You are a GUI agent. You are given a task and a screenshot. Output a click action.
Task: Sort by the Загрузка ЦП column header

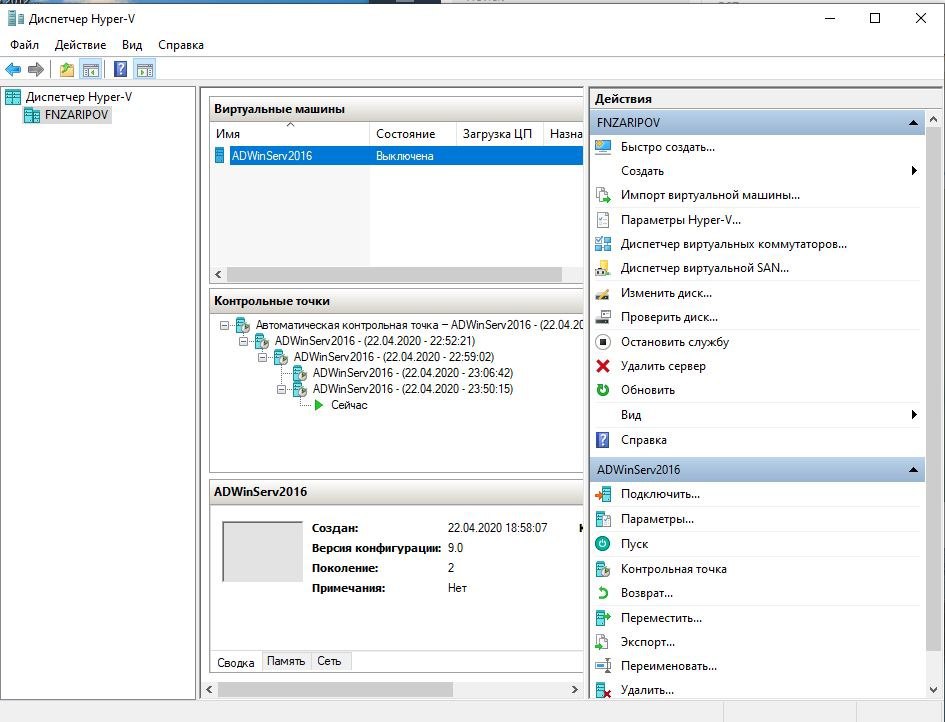499,134
